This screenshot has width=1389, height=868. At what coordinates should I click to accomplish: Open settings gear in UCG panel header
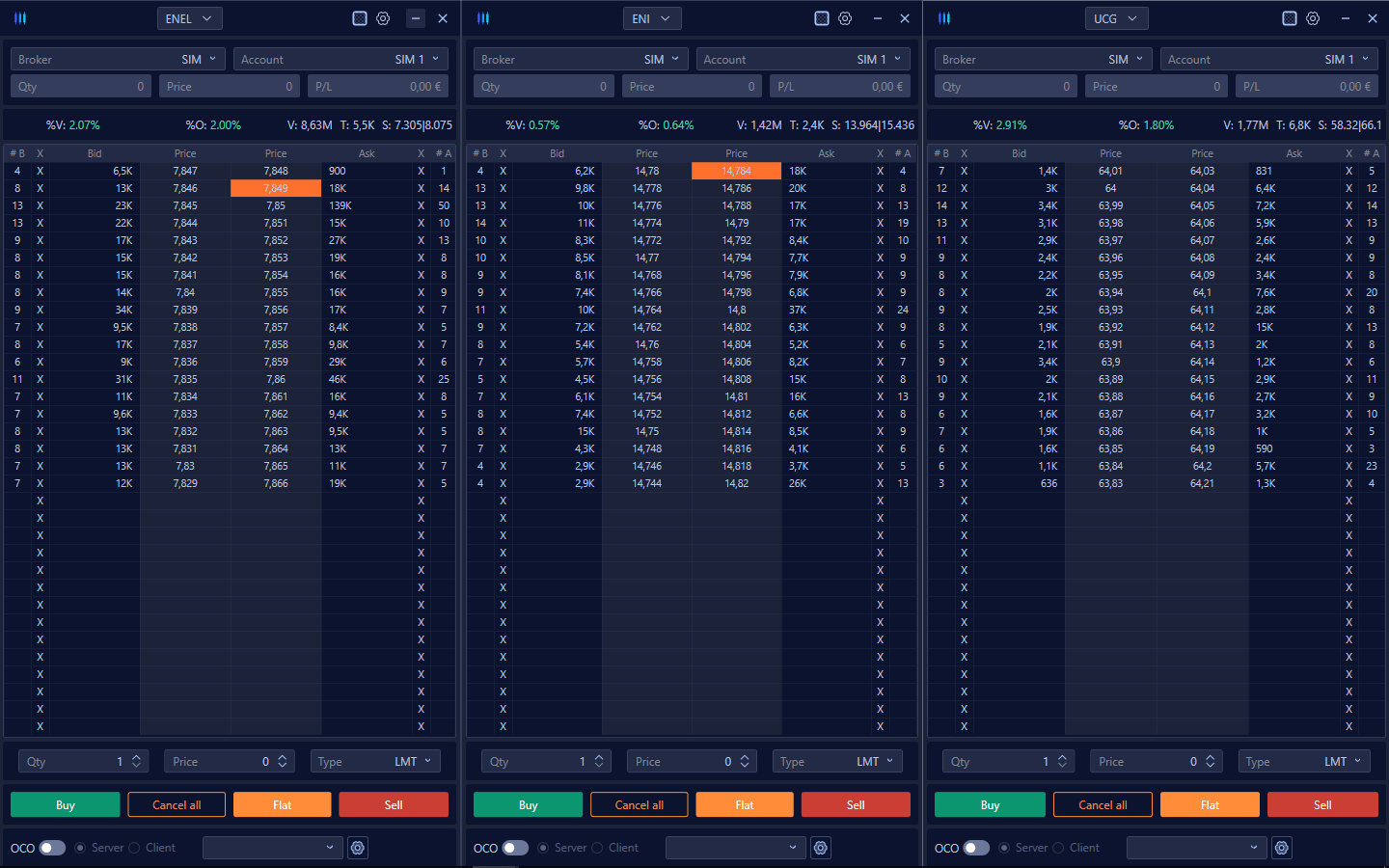point(1313,18)
